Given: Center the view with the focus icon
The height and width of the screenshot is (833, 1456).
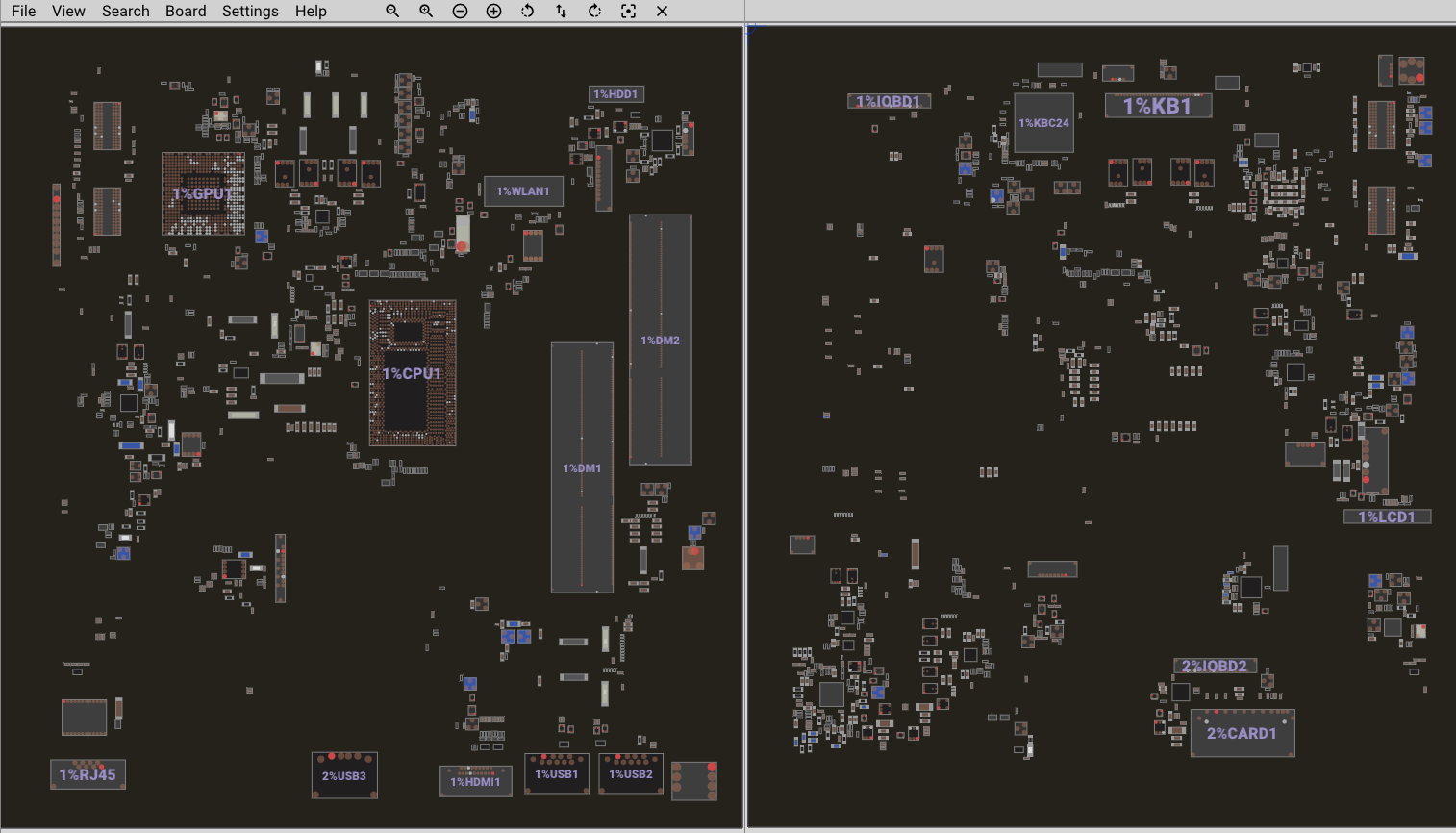Looking at the screenshot, I should click(x=628, y=11).
